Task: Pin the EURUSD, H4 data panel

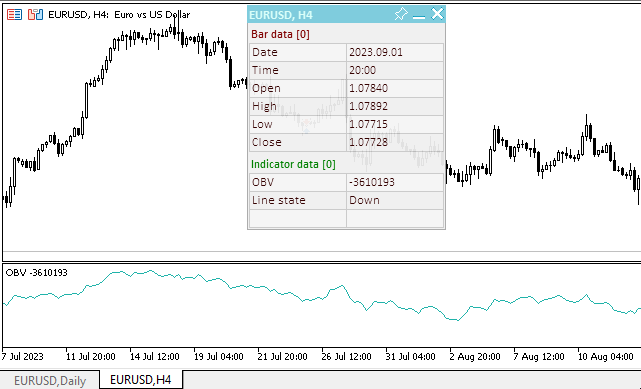Action: pos(401,15)
